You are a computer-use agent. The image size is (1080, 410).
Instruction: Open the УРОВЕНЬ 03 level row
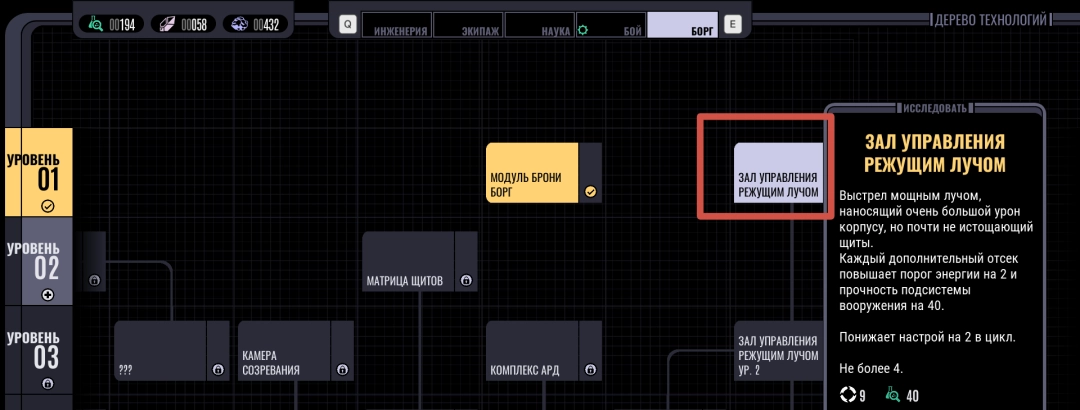coord(38,350)
